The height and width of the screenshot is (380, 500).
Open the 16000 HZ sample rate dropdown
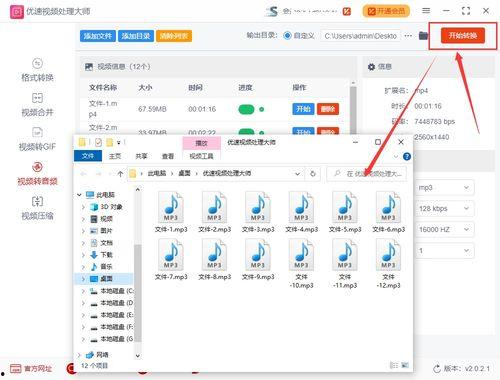(445, 230)
